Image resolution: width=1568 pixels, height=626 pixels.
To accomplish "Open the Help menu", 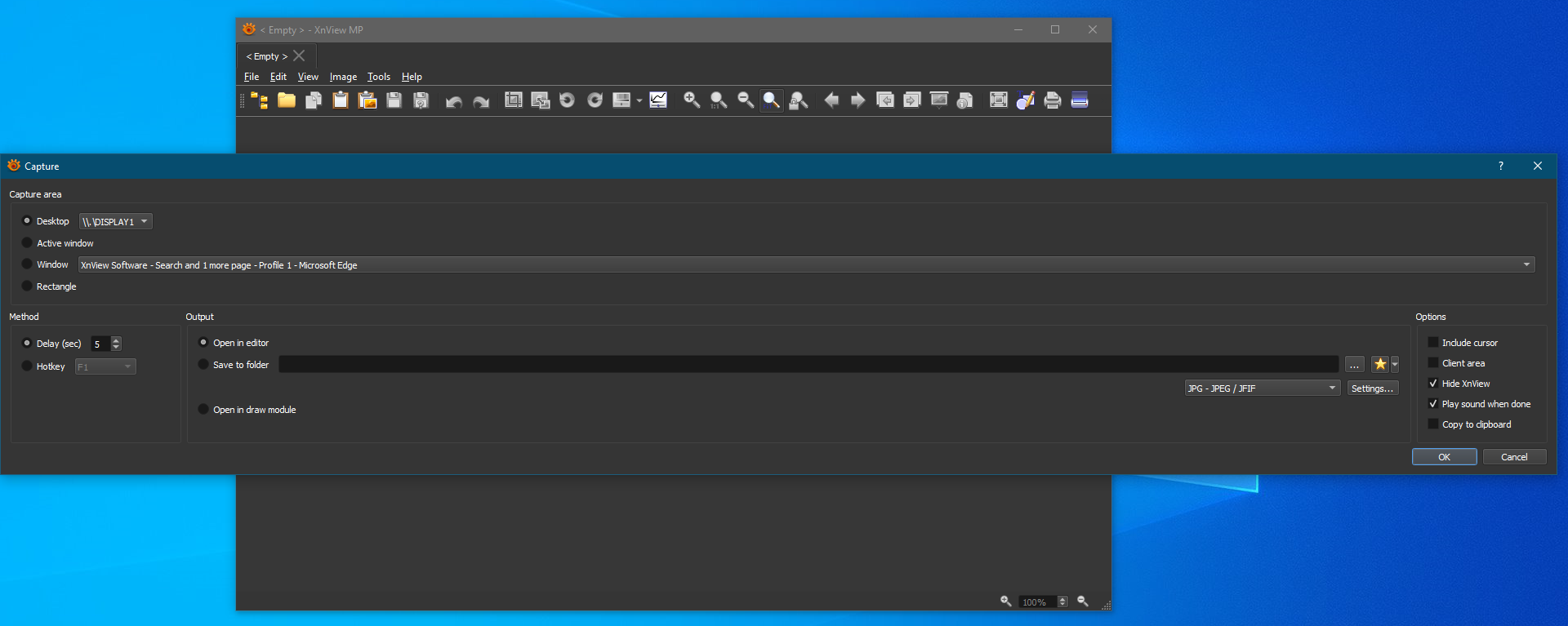I will (x=412, y=77).
